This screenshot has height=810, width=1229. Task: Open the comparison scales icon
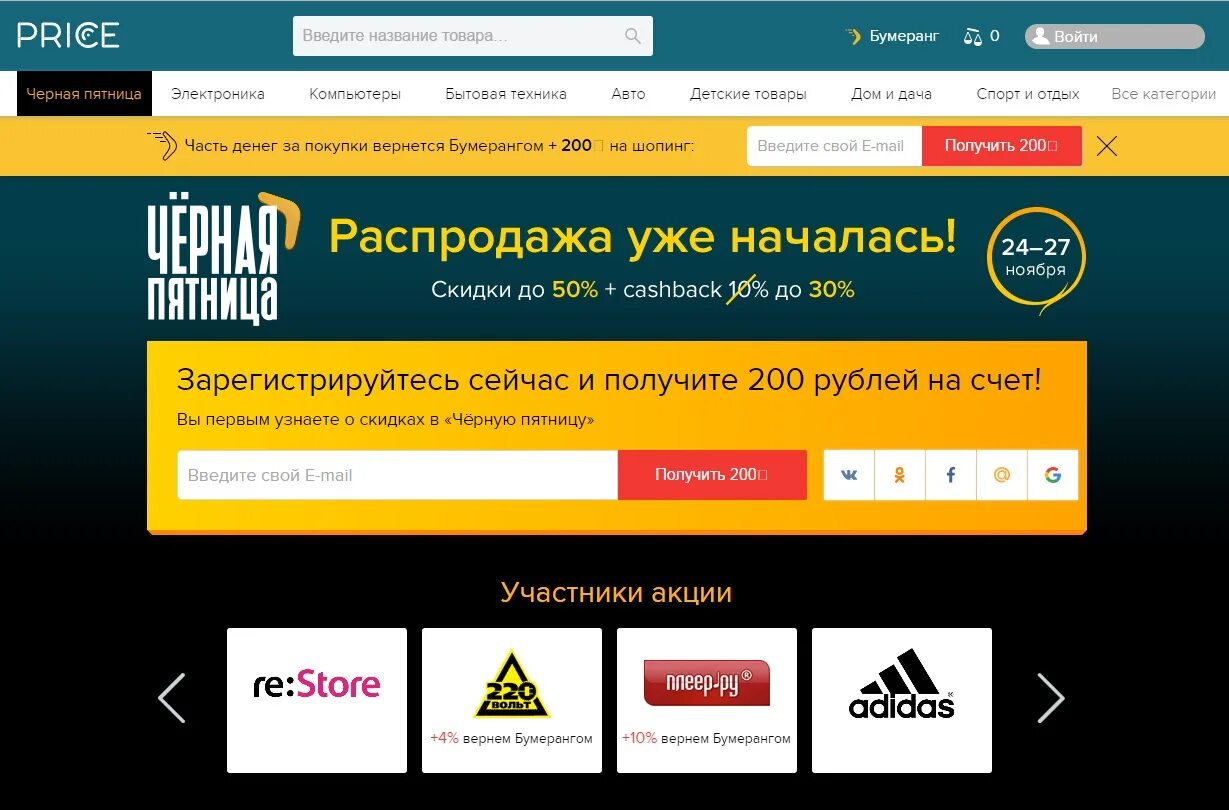973,37
